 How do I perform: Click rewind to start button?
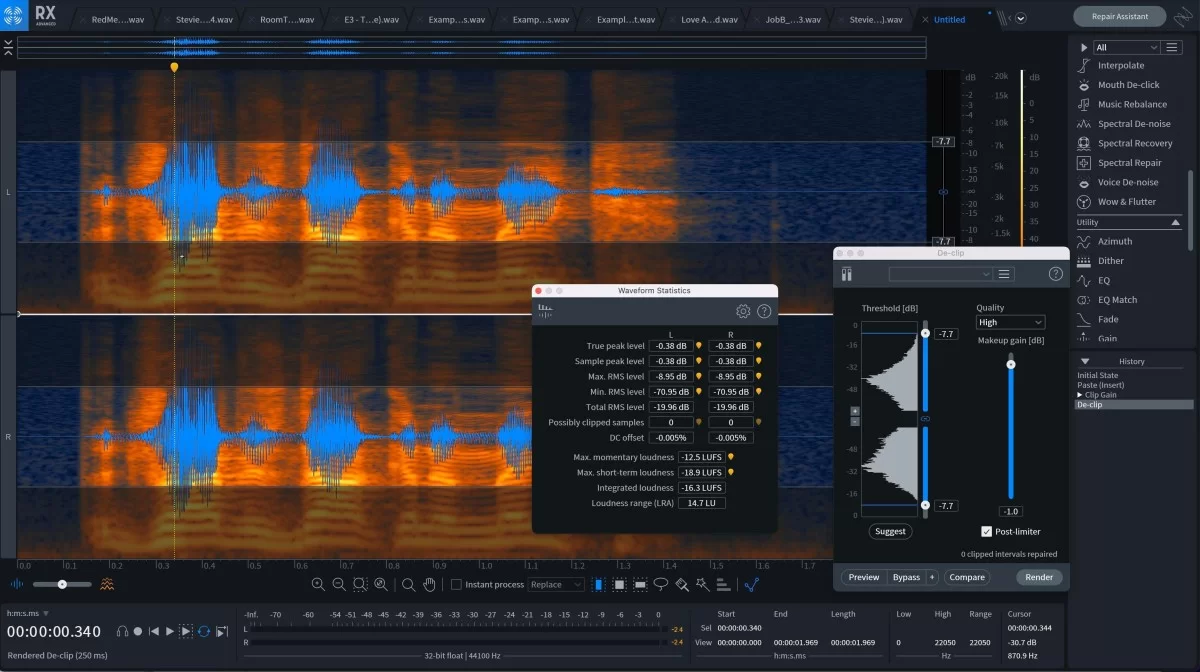click(x=154, y=631)
